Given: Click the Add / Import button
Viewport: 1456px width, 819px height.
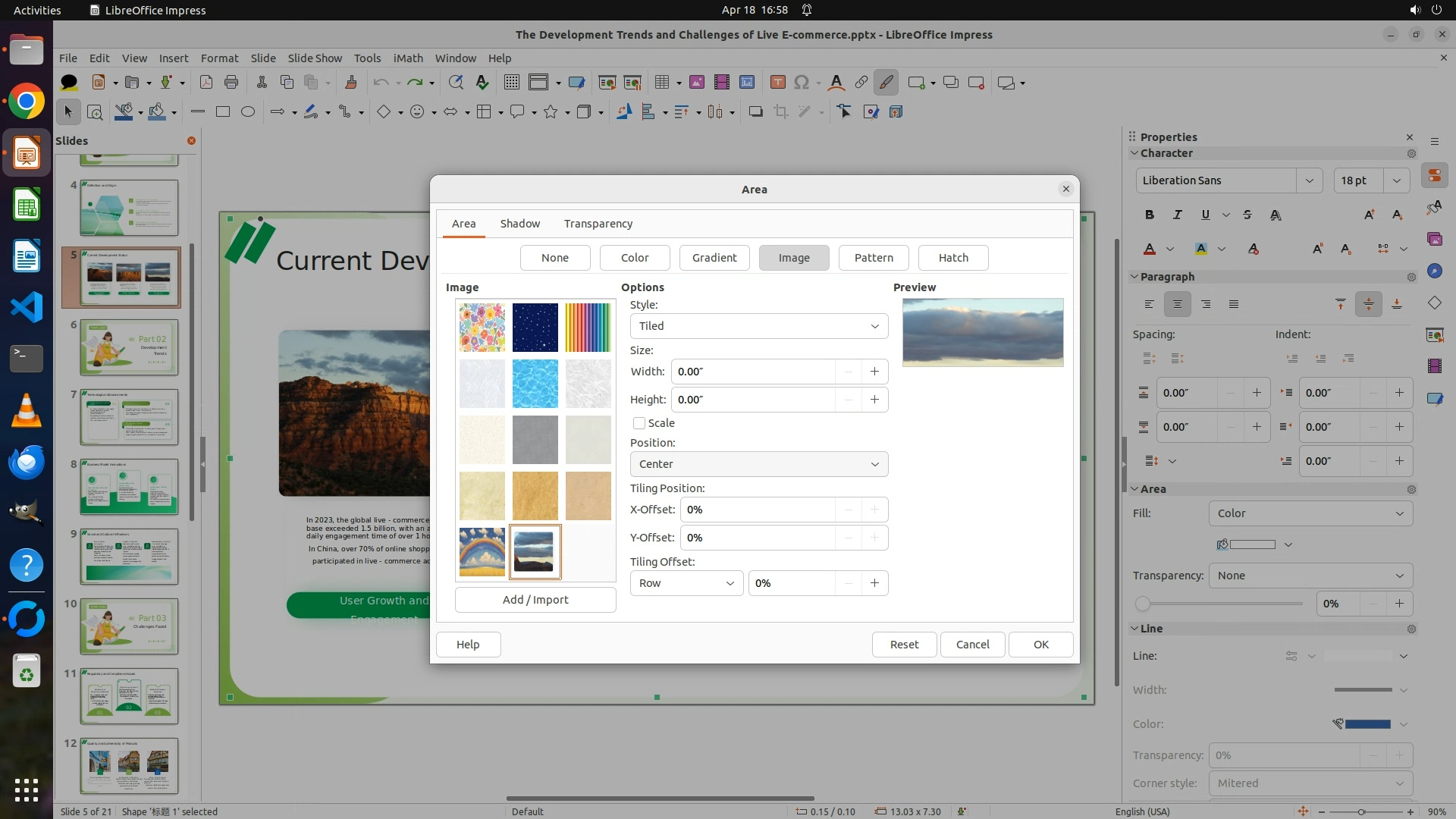Looking at the screenshot, I should 535,600.
